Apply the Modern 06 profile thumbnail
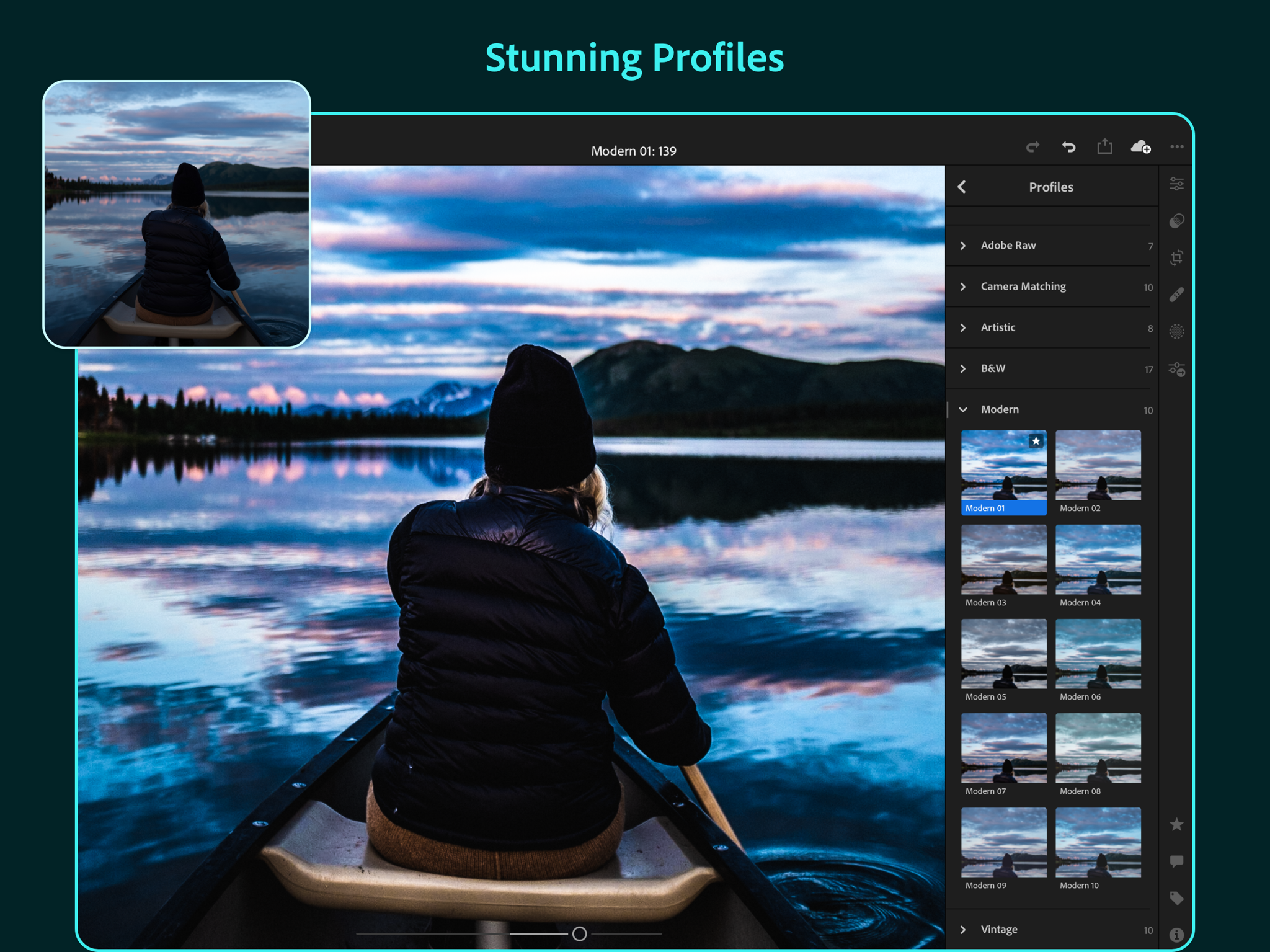The height and width of the screenshot is (952, 1270). [1098, 661]
